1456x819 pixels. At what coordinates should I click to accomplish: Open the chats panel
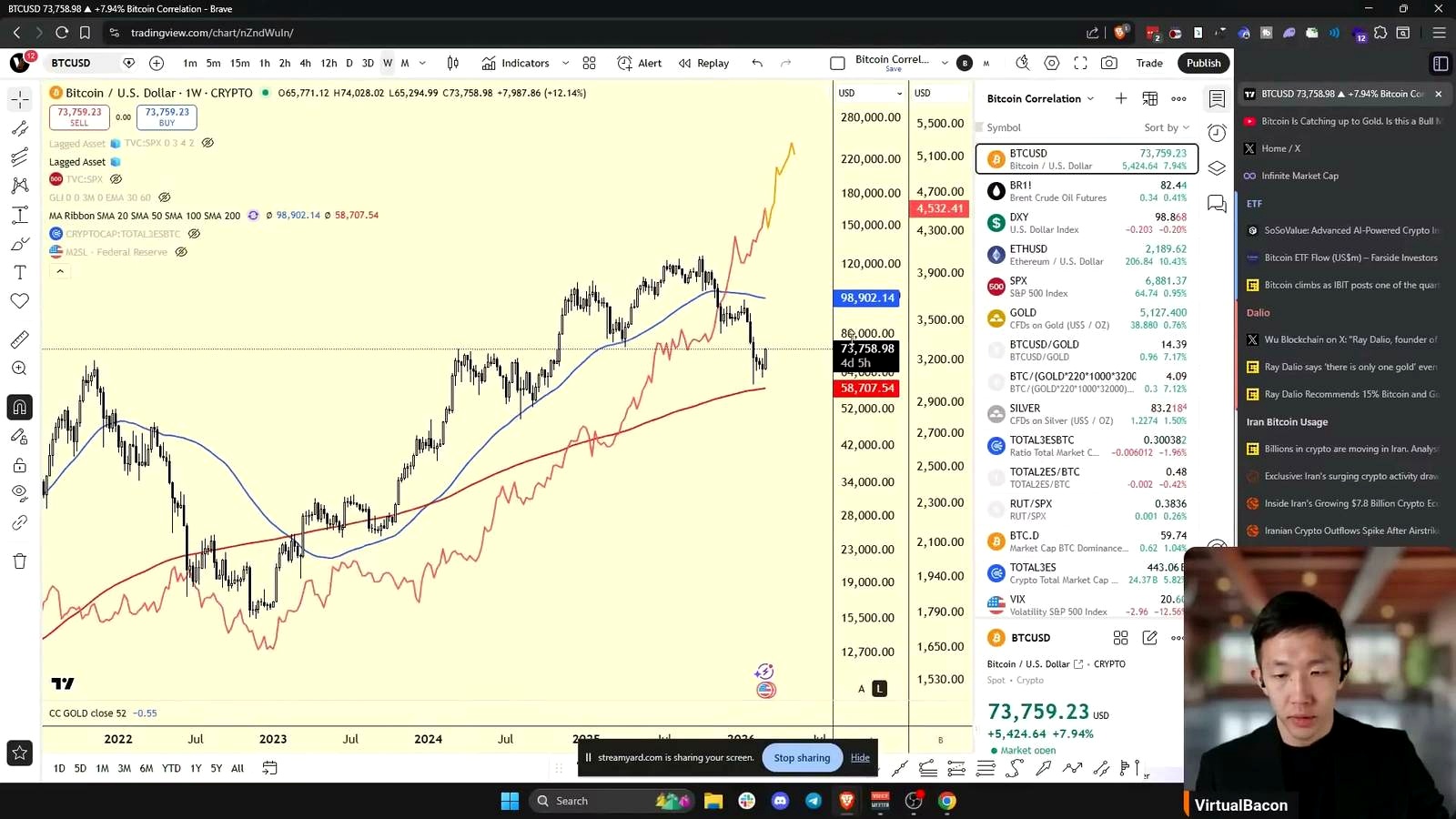(1217, 203)
